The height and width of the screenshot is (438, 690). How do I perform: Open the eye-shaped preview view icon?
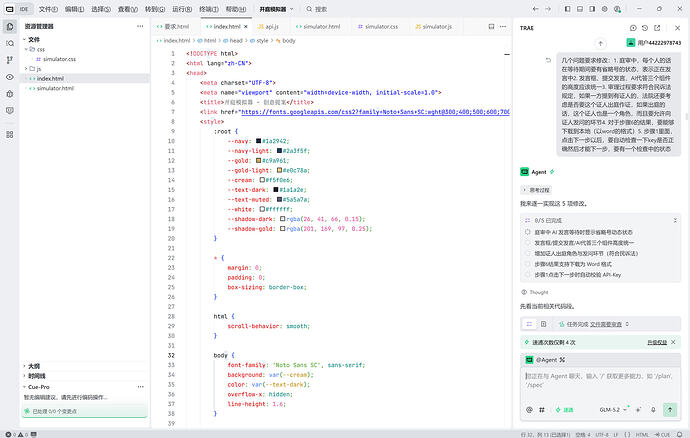point(10,77)
